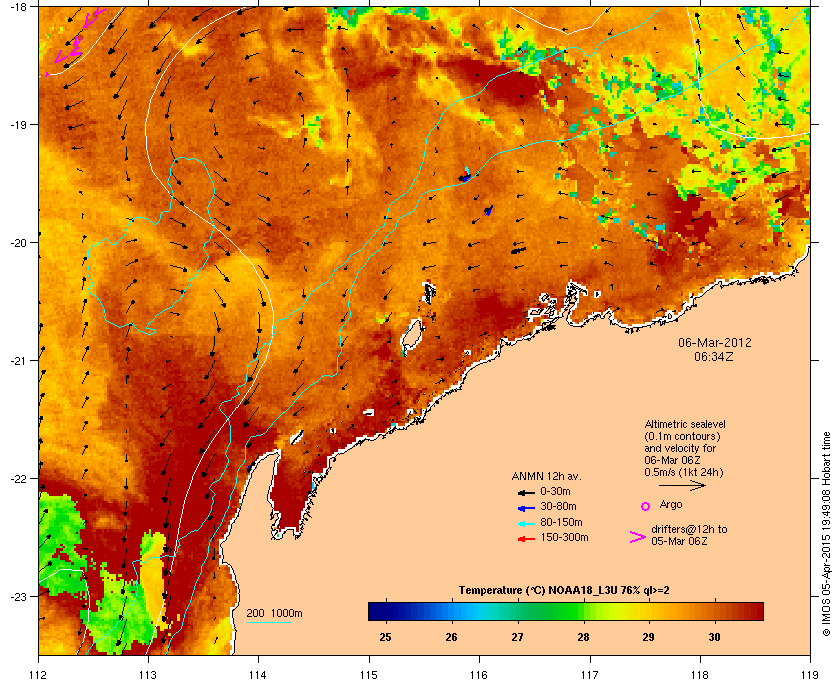Click the latitude axis label -18
Screen dimensions: 840x680
(x=20, y=7)
